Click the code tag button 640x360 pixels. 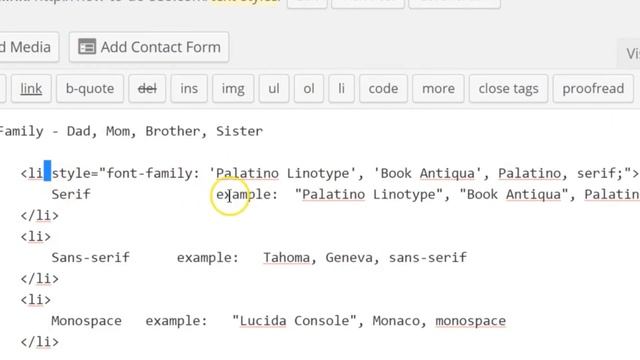click(383, 89)
